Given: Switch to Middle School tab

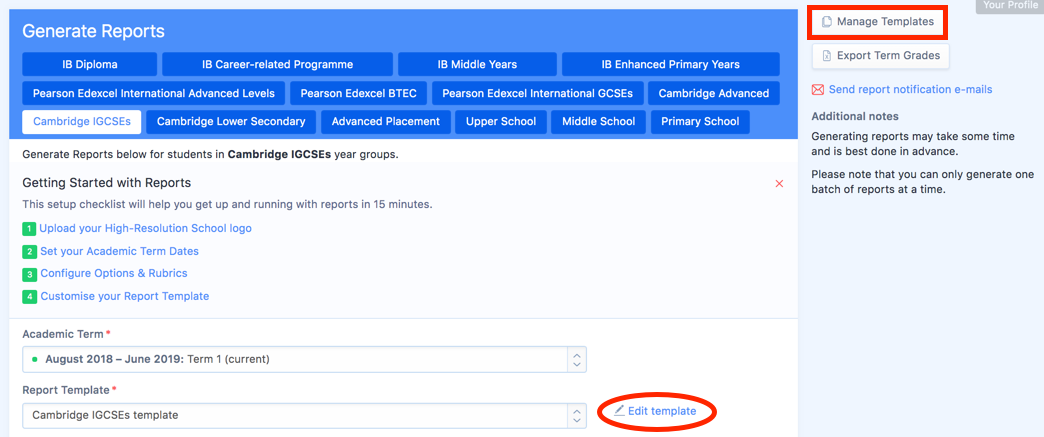Looking at the screenshot, I should (599, 122).
